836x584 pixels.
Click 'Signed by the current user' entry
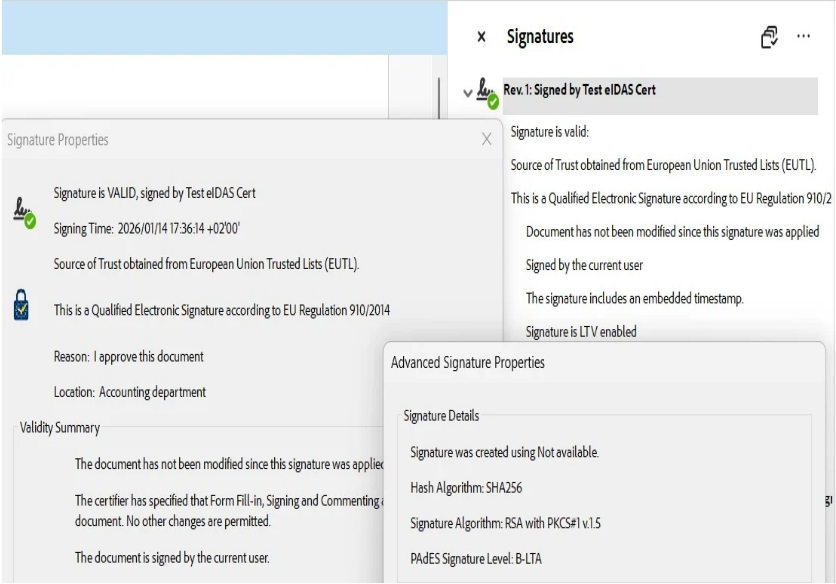[584, 265]
